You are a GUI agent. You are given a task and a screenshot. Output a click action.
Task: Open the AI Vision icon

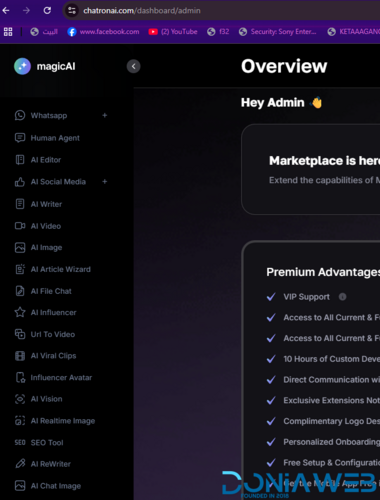point(20,399)
